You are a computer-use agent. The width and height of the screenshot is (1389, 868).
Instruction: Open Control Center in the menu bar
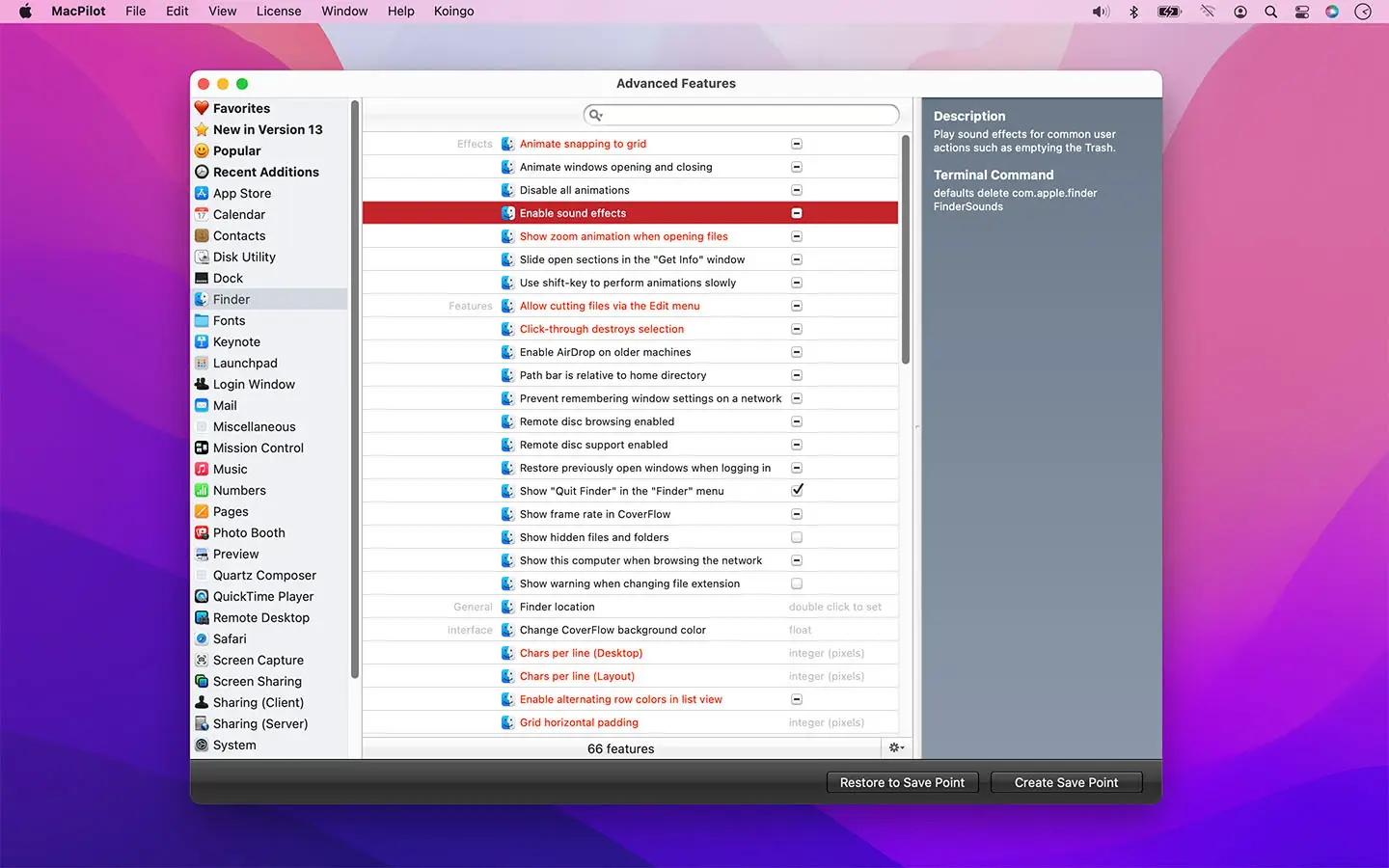(x=1302, y=12)
